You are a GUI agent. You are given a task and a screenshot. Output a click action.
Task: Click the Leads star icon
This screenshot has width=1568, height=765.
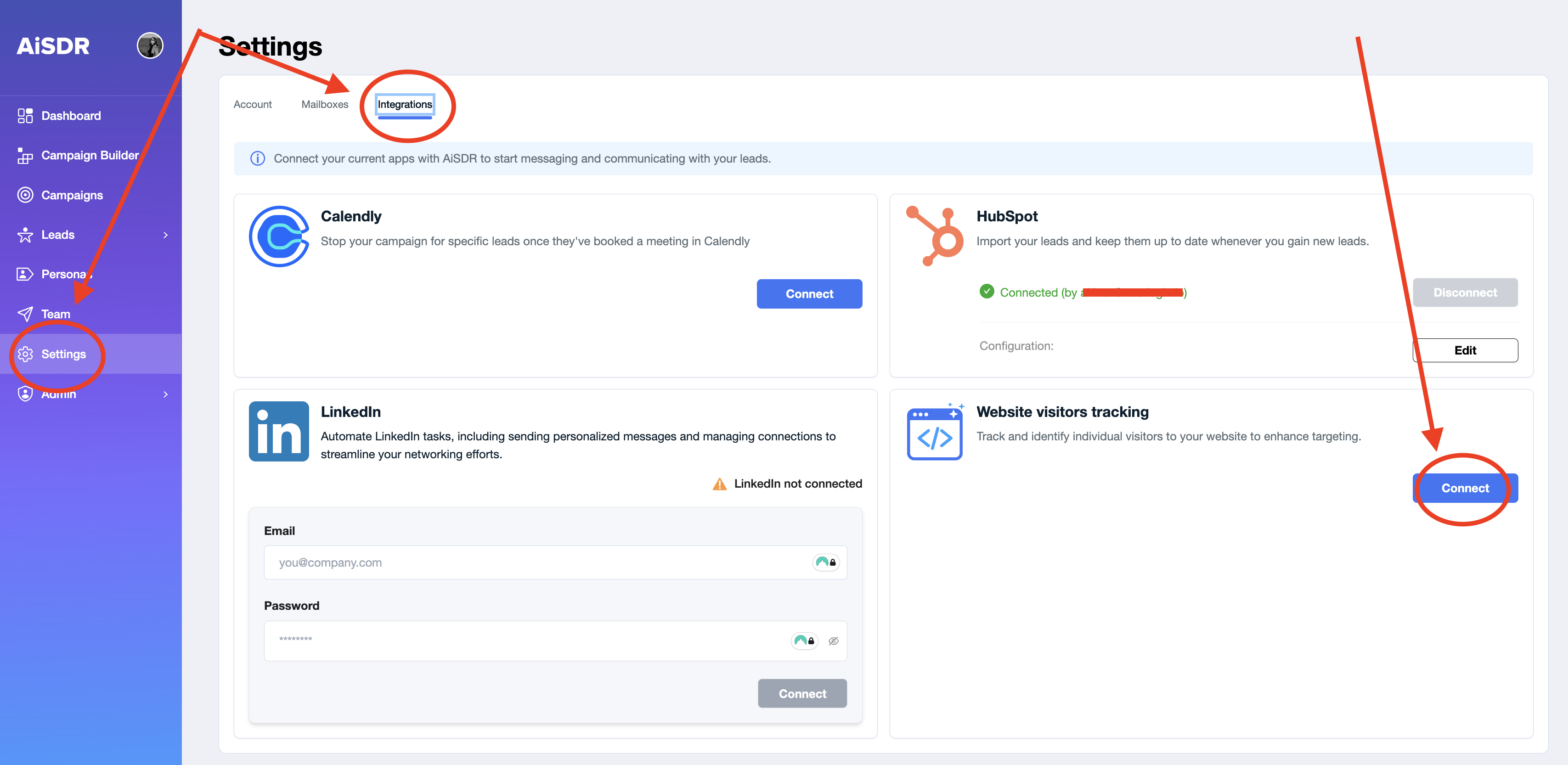click(x=25, y=235)
